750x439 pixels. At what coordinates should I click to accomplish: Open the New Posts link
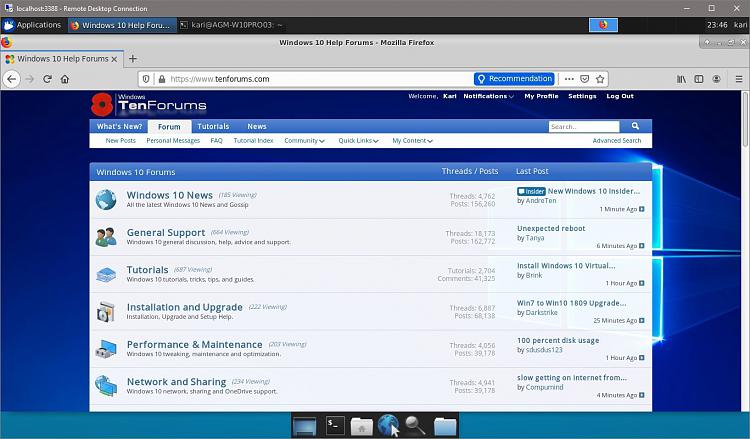point(121,141)
